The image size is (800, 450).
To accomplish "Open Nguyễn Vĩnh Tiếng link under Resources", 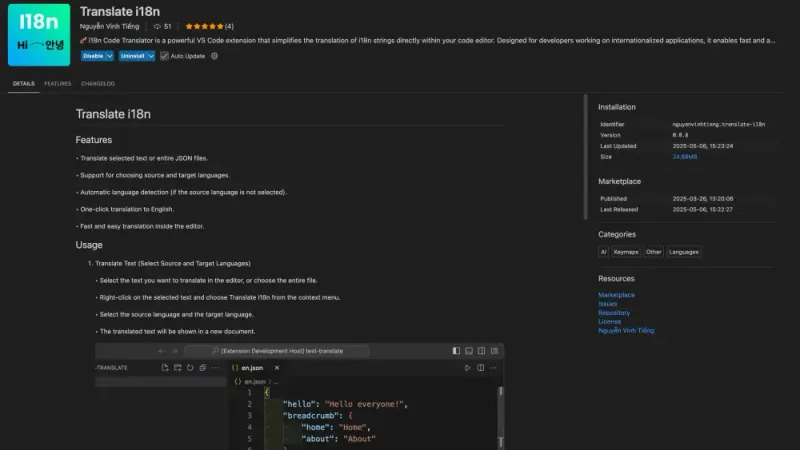I will tap(626, 330).
